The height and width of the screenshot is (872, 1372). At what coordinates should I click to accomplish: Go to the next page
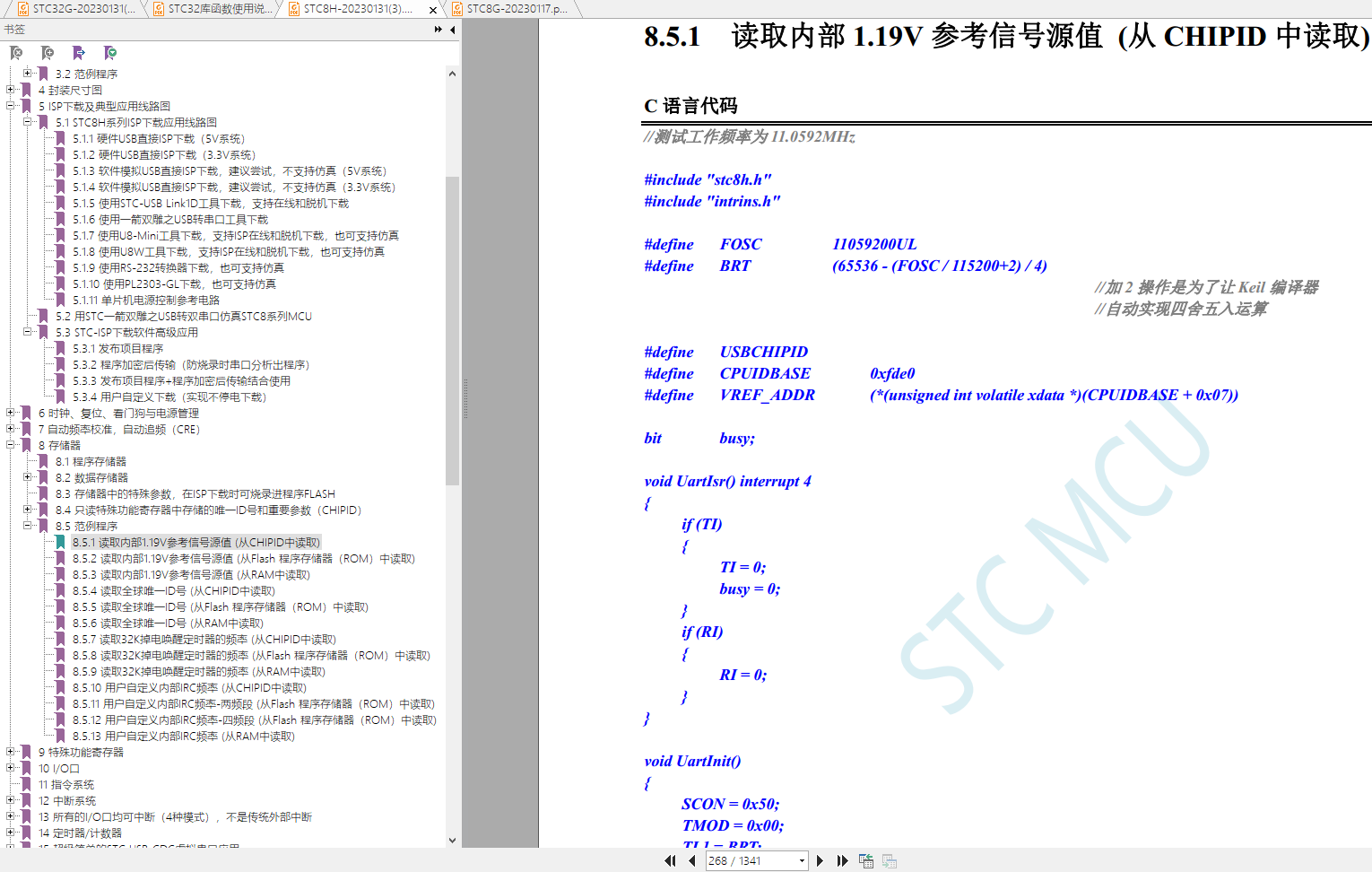820,860
